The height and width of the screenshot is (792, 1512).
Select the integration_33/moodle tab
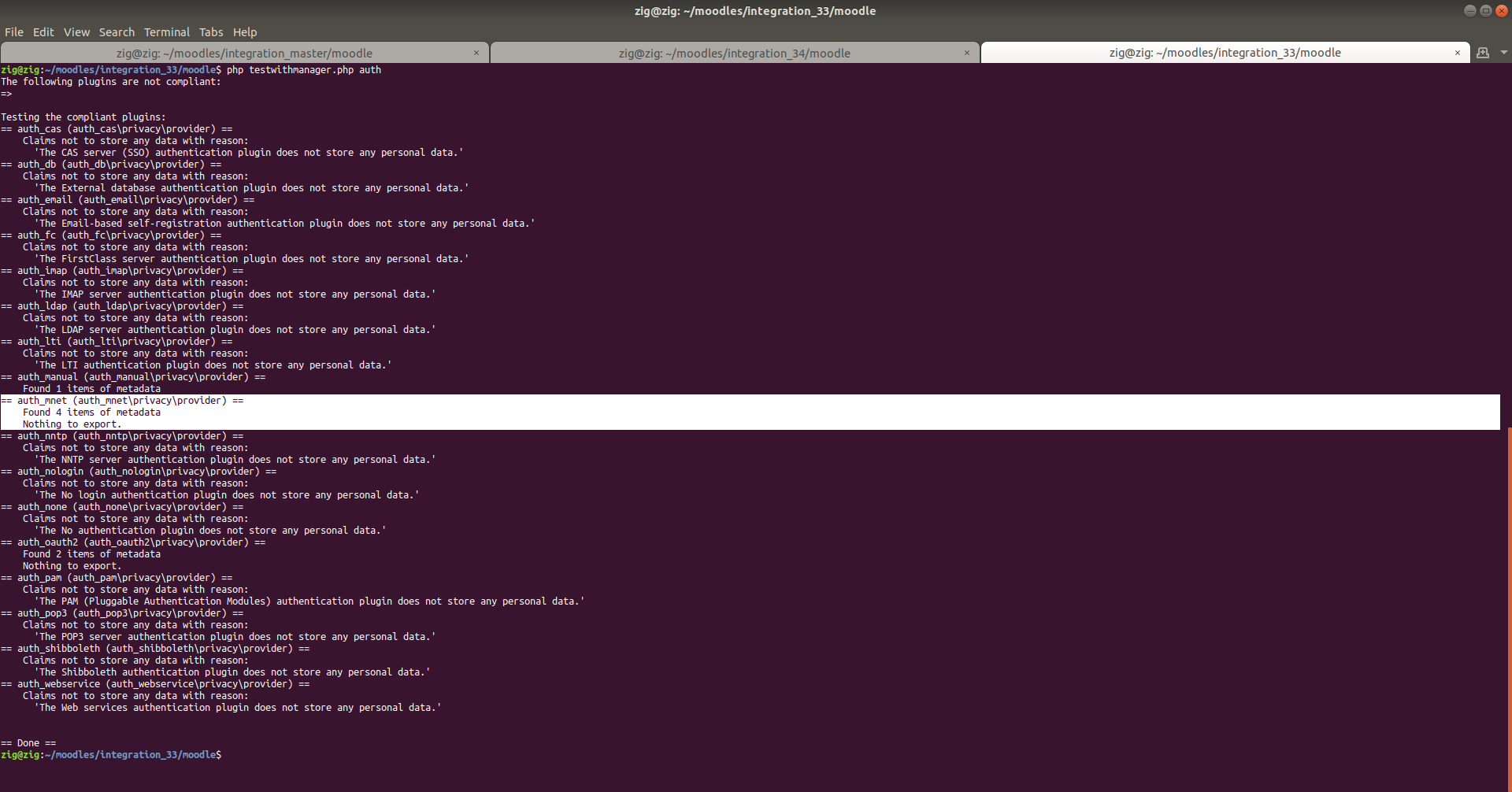point(1225,53)
